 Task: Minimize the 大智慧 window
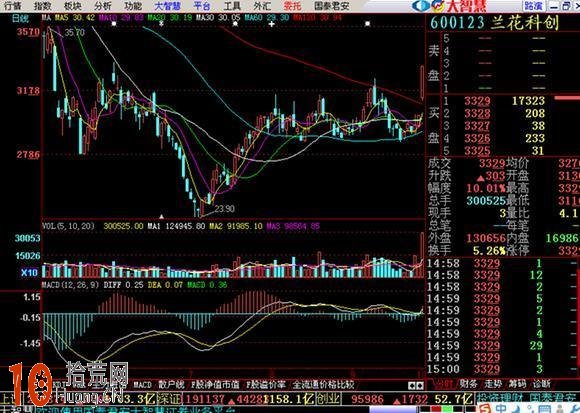point(554,6)
